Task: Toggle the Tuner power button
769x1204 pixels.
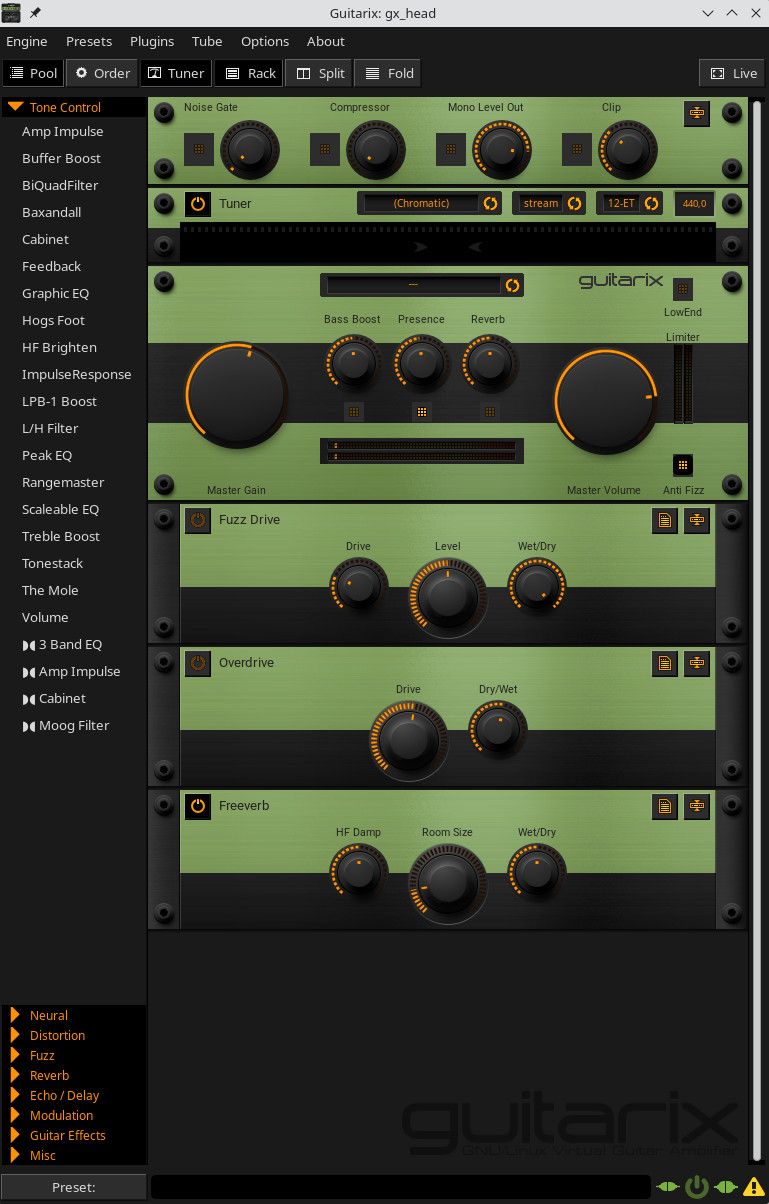Action: pyautogui.click(x=198, y=204)
